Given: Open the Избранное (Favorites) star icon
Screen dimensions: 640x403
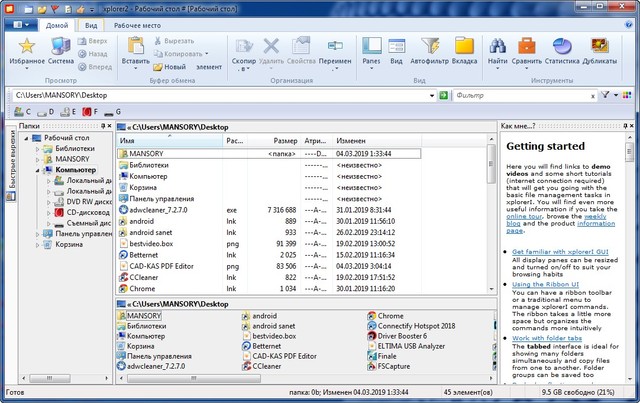Looking at the screenshot, I should (x=27, y=45).
